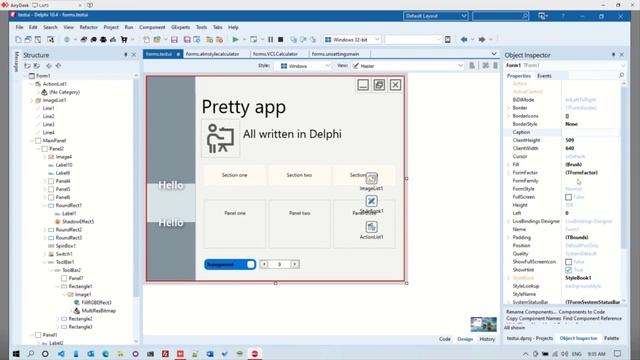The width and height of the screenshot is (640, 360).
Task: Decrease the SpinBox value with left arrow
Action: pyautogui.click(x=264, y=264)
